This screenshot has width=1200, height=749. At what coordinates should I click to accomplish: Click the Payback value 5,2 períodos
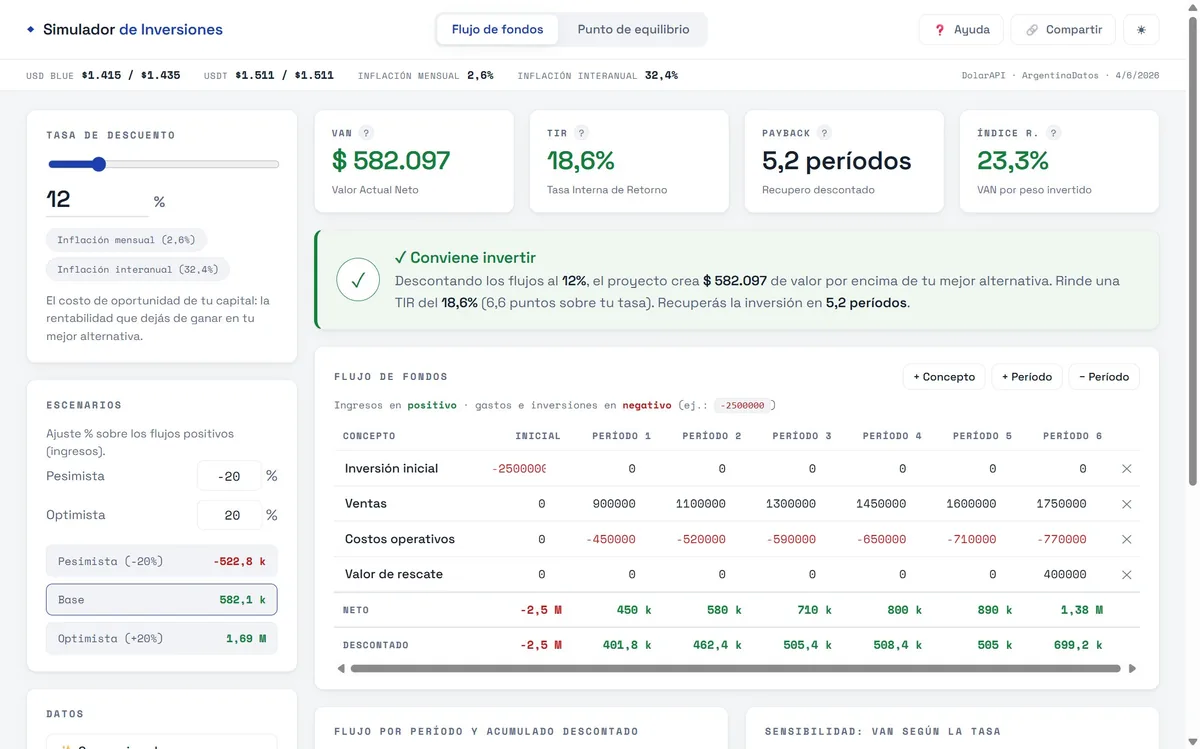(x=837, y=160)
